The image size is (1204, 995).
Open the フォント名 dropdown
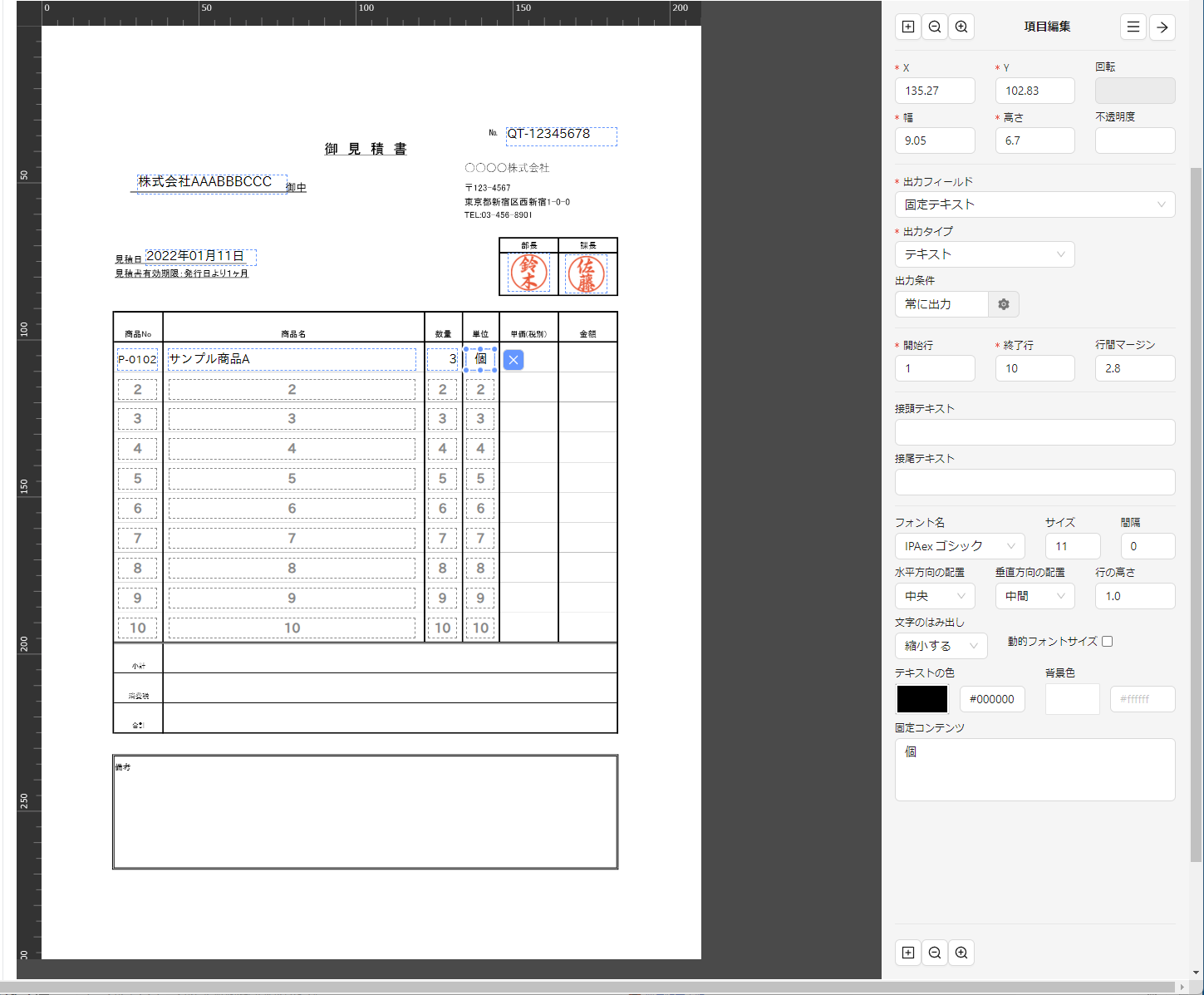960,546
